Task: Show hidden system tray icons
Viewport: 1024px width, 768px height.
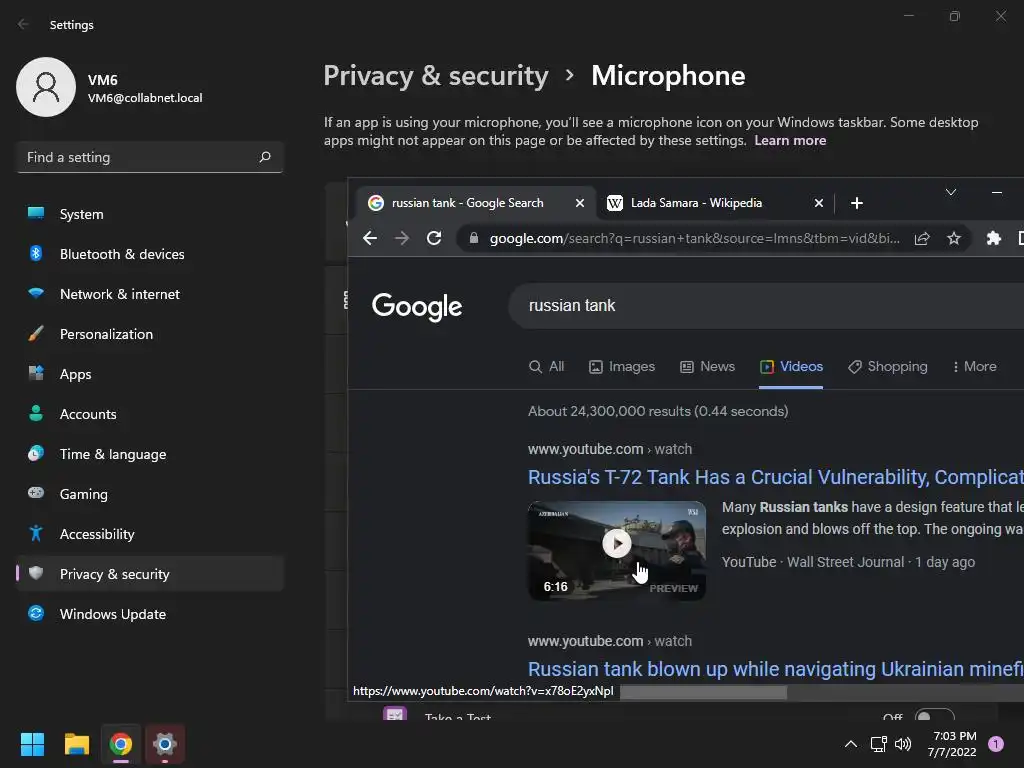Action: click(850, 744)
